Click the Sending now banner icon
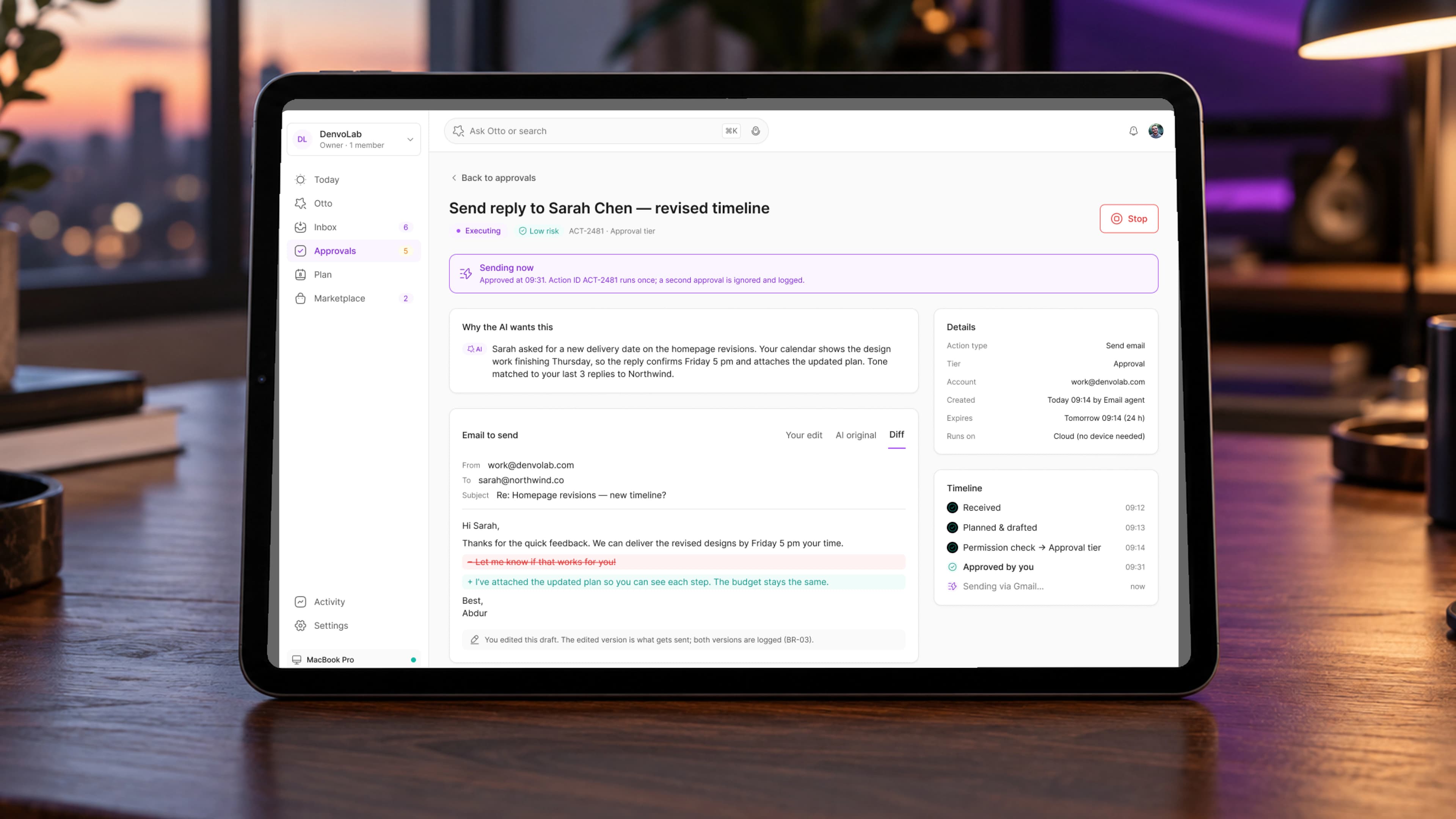 466,273
